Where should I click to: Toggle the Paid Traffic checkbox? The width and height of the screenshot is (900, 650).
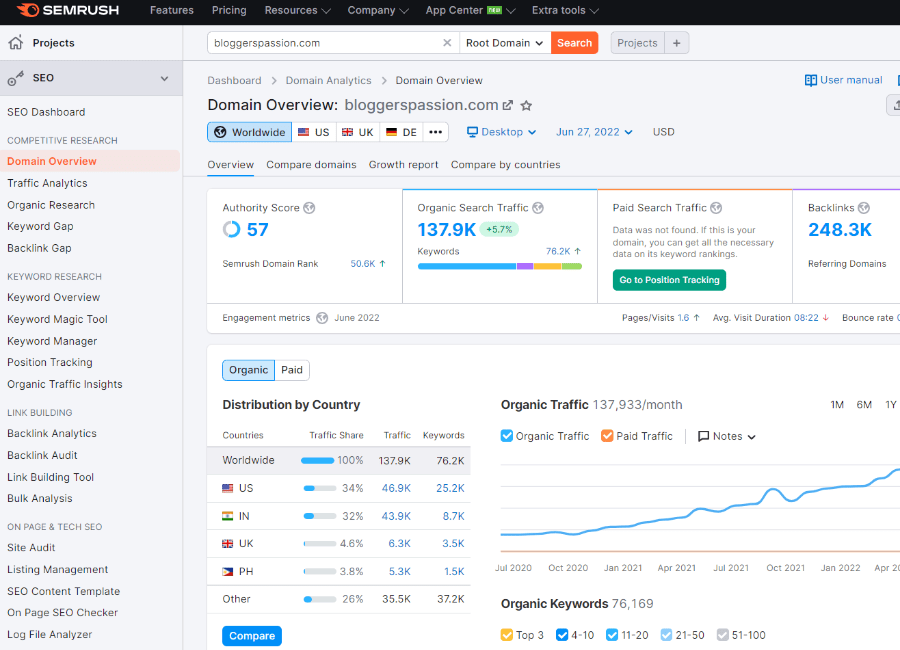(607, 436)
